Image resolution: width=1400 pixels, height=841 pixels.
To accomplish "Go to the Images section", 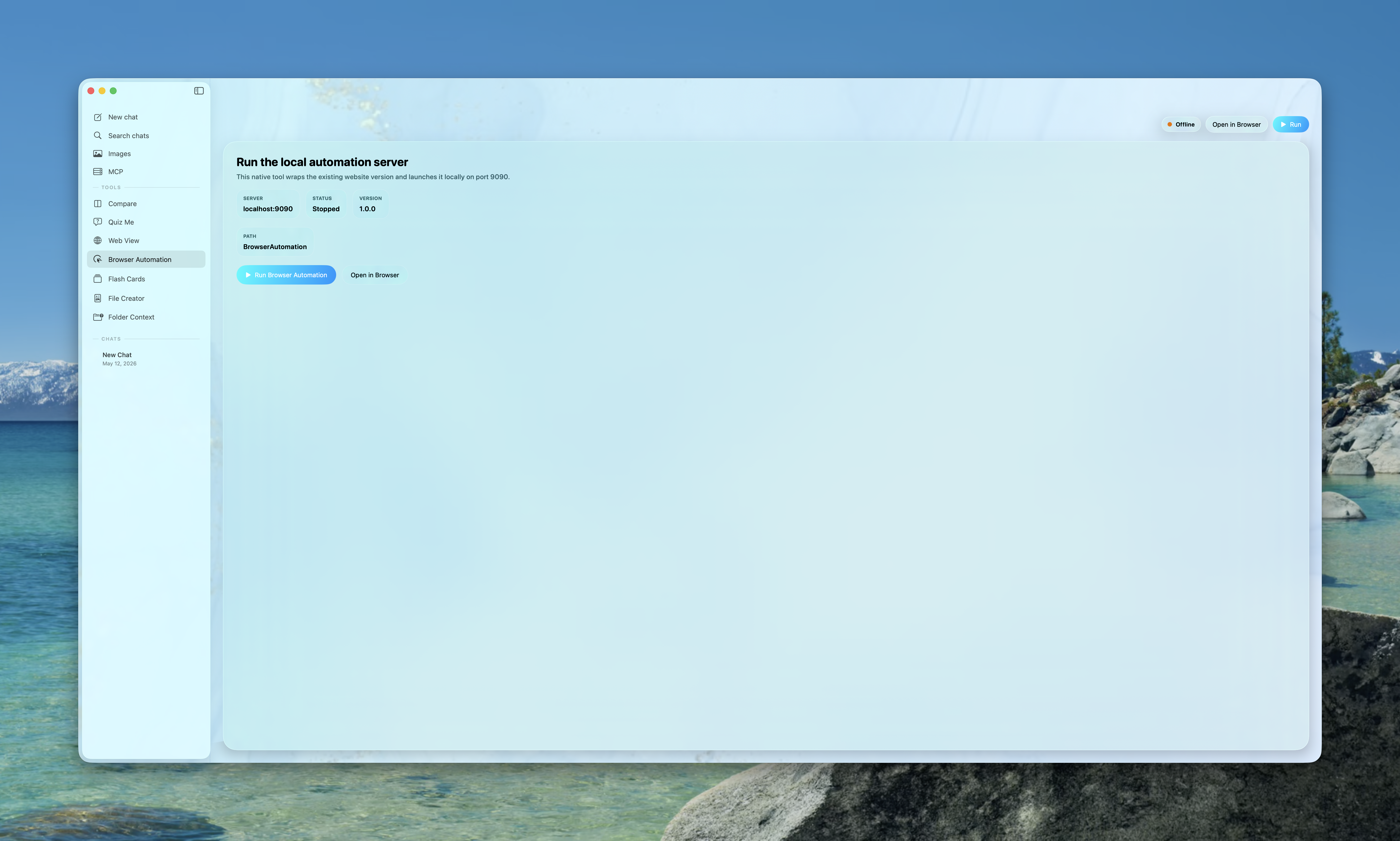I will click(x=146, y=154).
